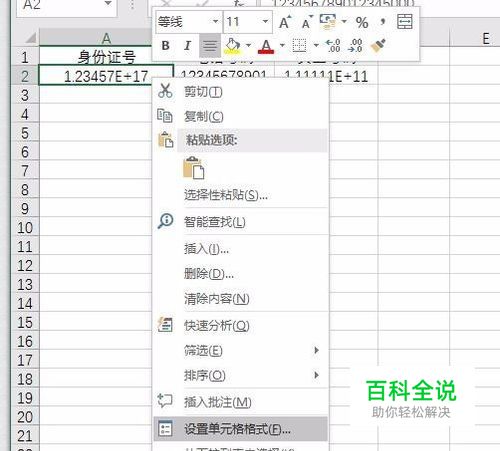Screen dimensions: 500x451
Task: Choose 插入(I)... menu entry
Action: (x=241, y=249)
